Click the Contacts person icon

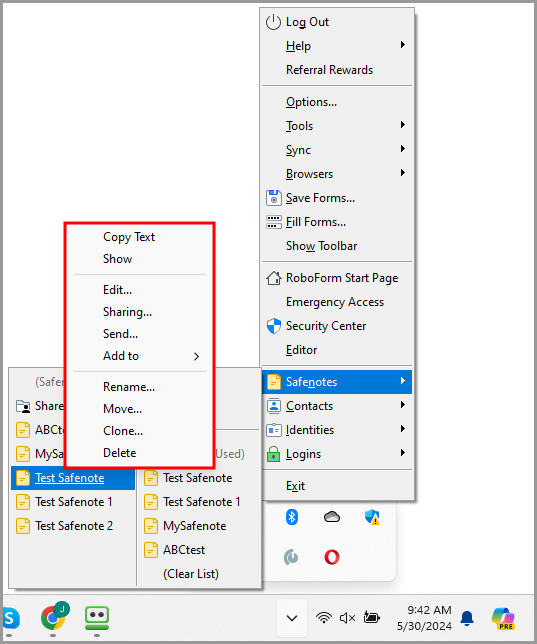click(x=274, y=406)
